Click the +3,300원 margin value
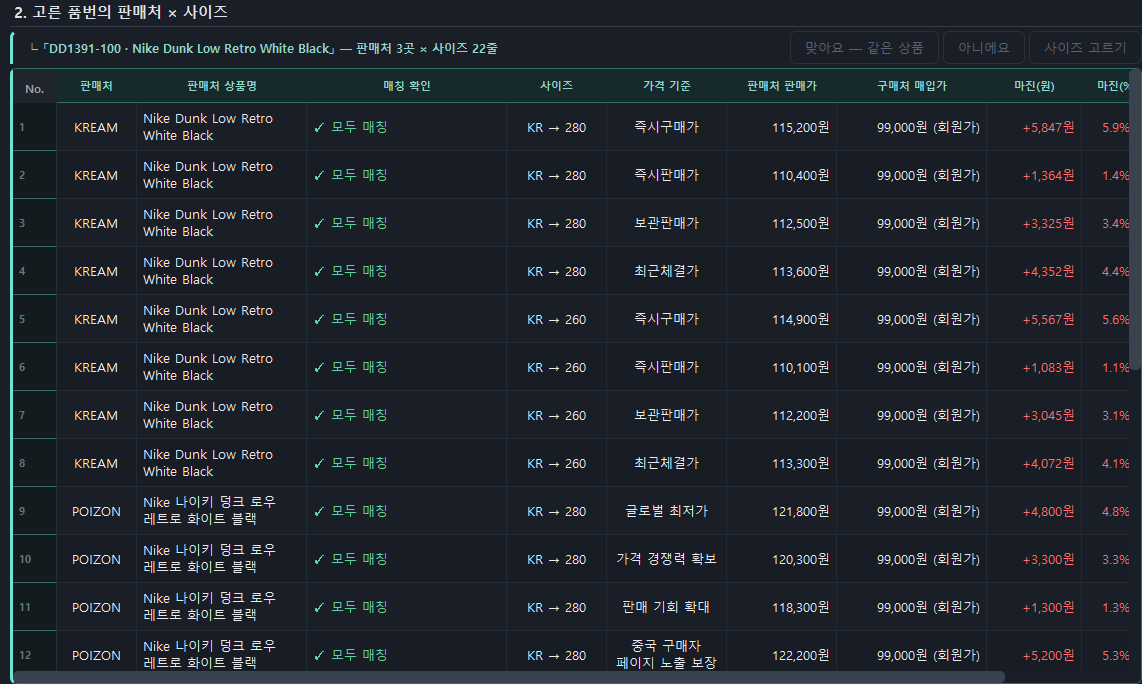This screenshot has height=684, width=1142. 1048,559
